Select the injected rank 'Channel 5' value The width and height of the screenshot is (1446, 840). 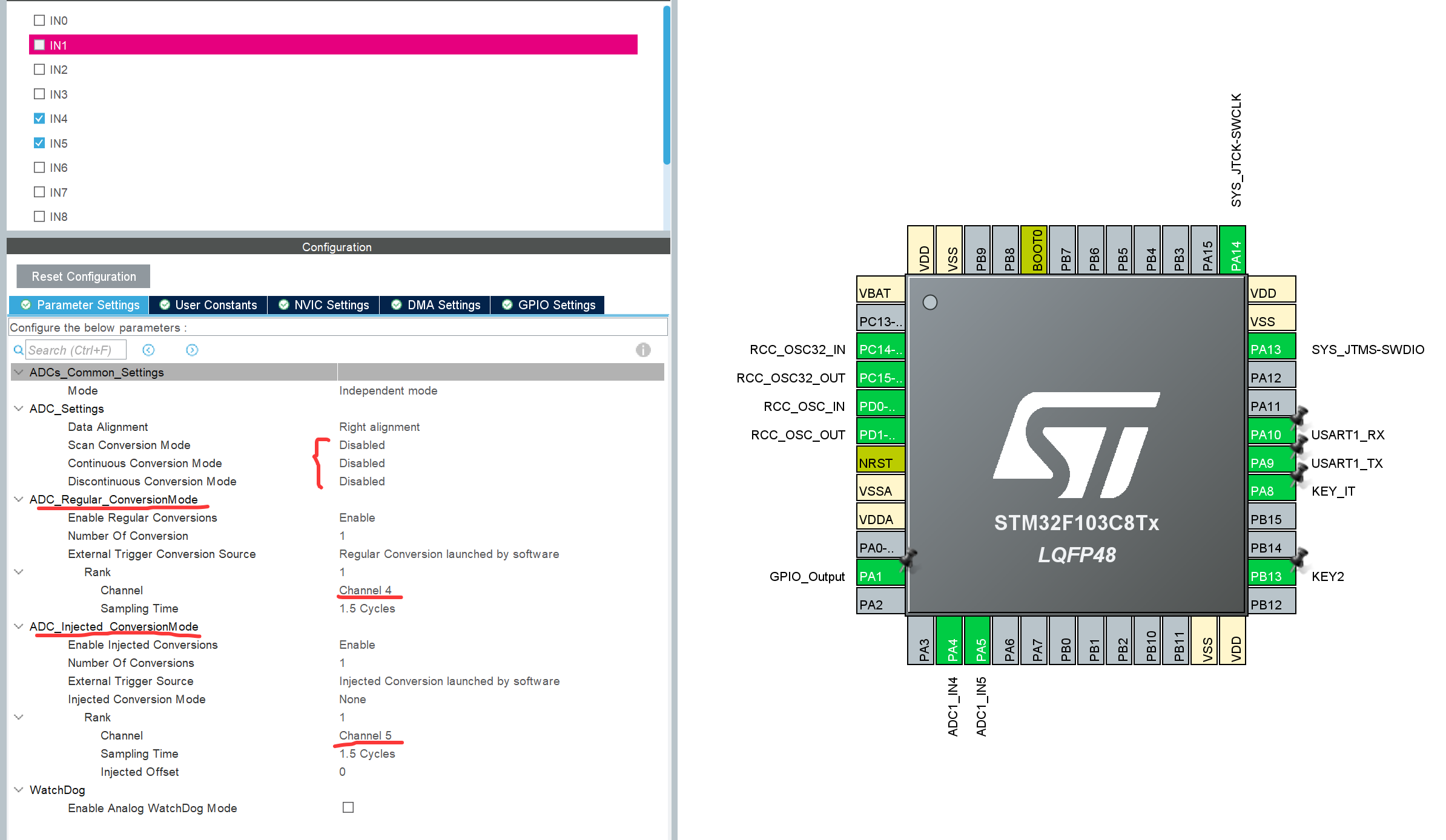coord(365,735)
